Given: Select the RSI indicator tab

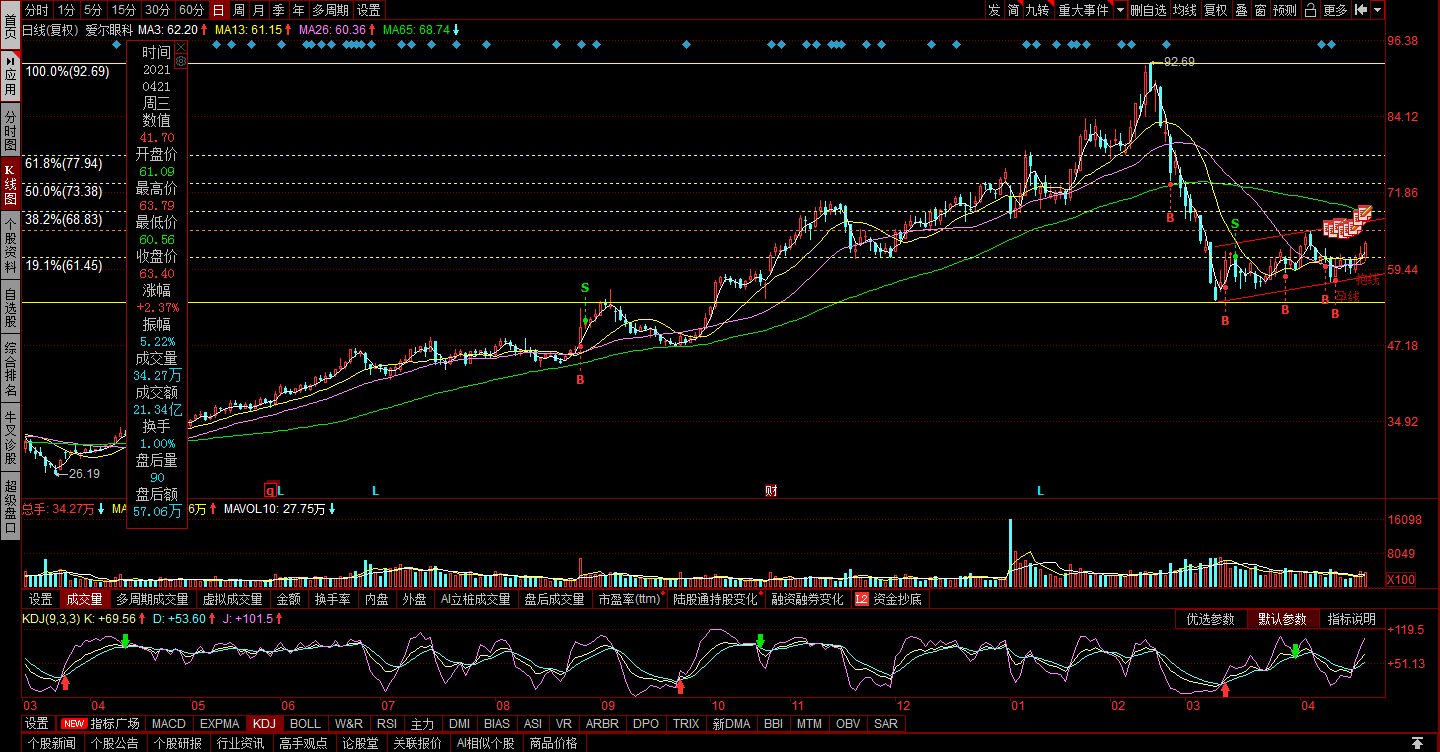Looking at the screenshot, I should (x=387, y=723).
